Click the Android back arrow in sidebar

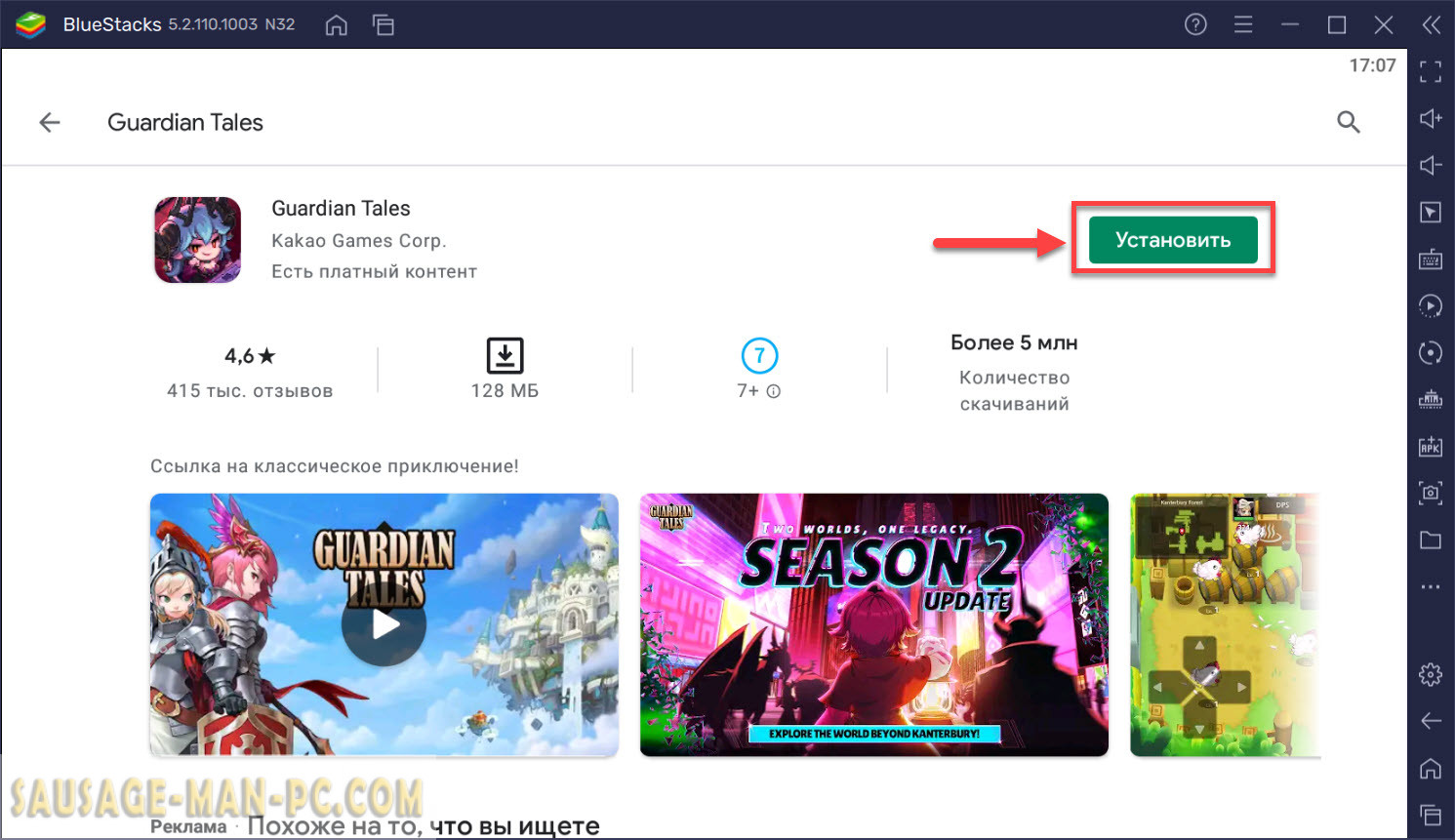click(1431, 721)
